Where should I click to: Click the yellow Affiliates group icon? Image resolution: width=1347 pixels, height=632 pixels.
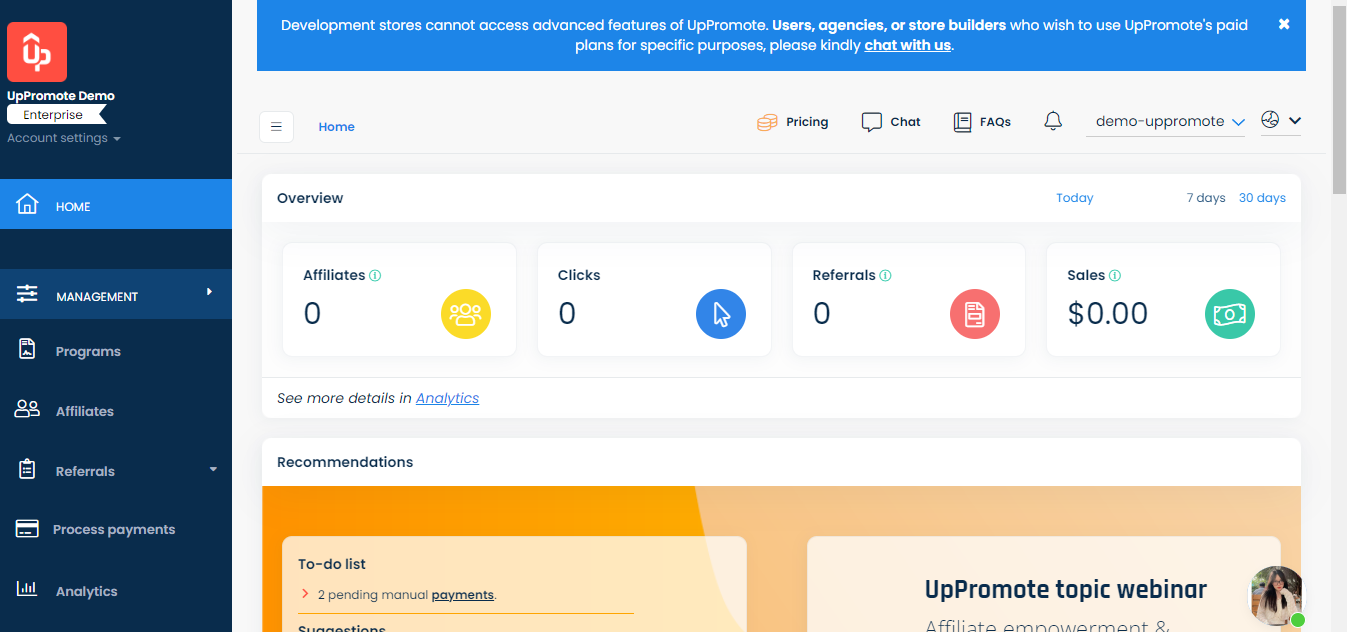tap(466, 314)
